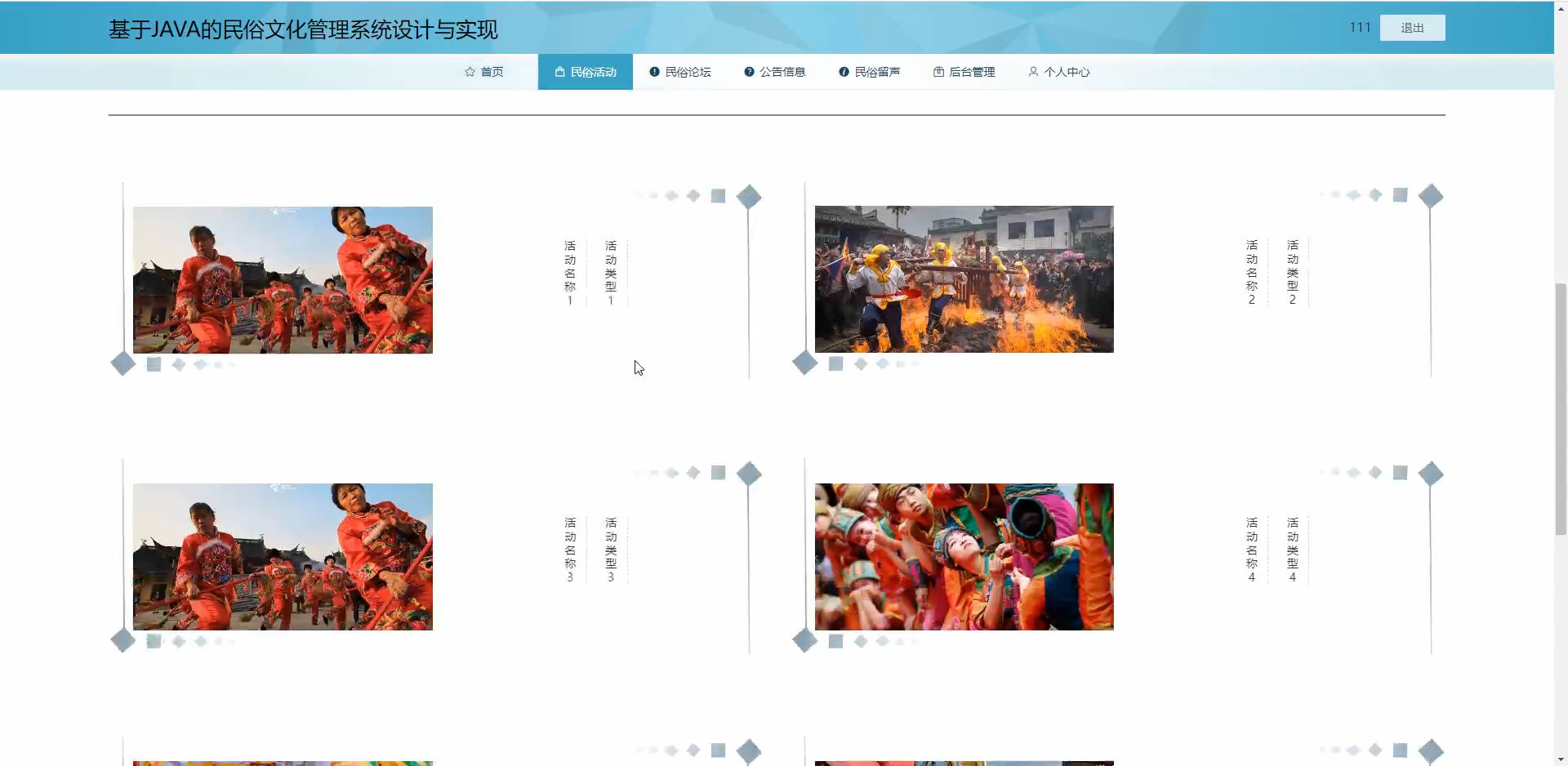Viewport: 1568px width, 766px height.
Task: Click the vertical text 活动名称1
Action: 570,273
